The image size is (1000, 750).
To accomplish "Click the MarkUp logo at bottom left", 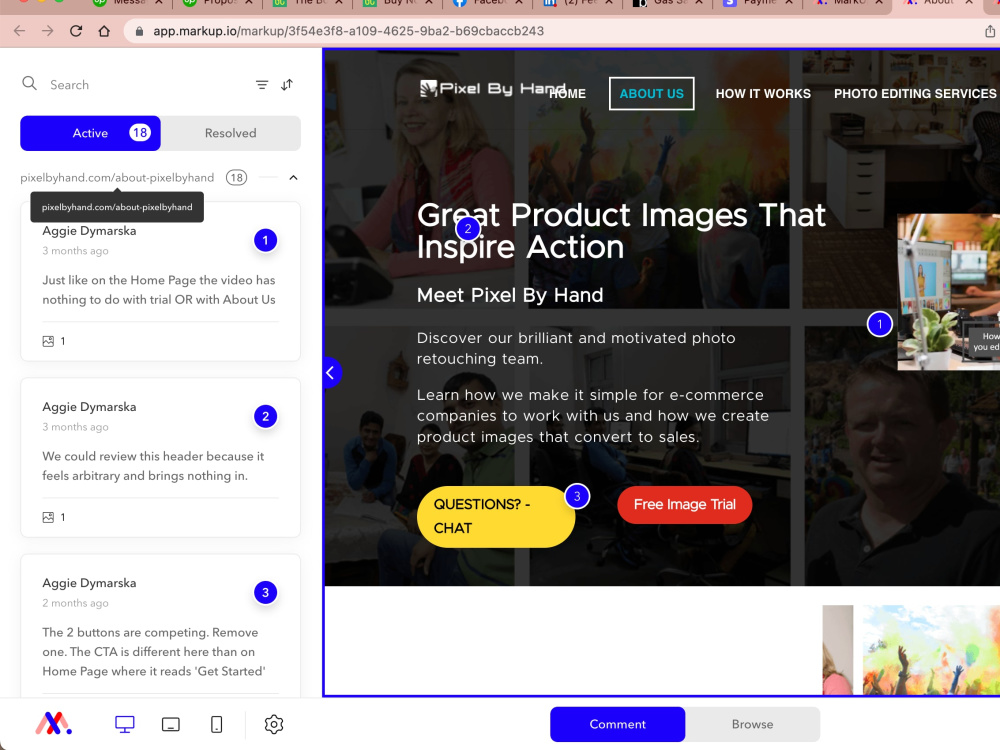I will pos(54,723).
